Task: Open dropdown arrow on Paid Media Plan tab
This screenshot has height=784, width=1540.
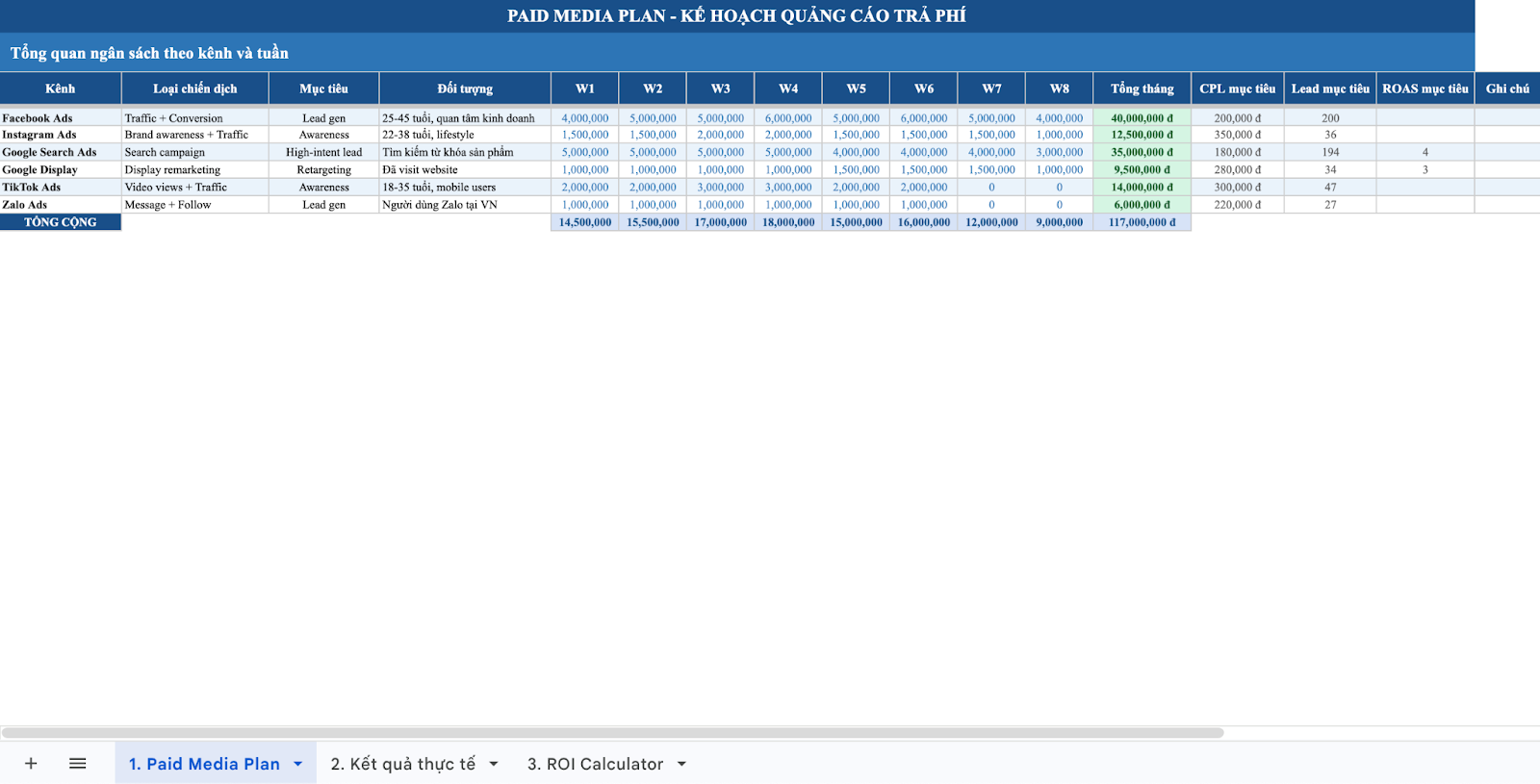Action: click(x=298, y=764)
